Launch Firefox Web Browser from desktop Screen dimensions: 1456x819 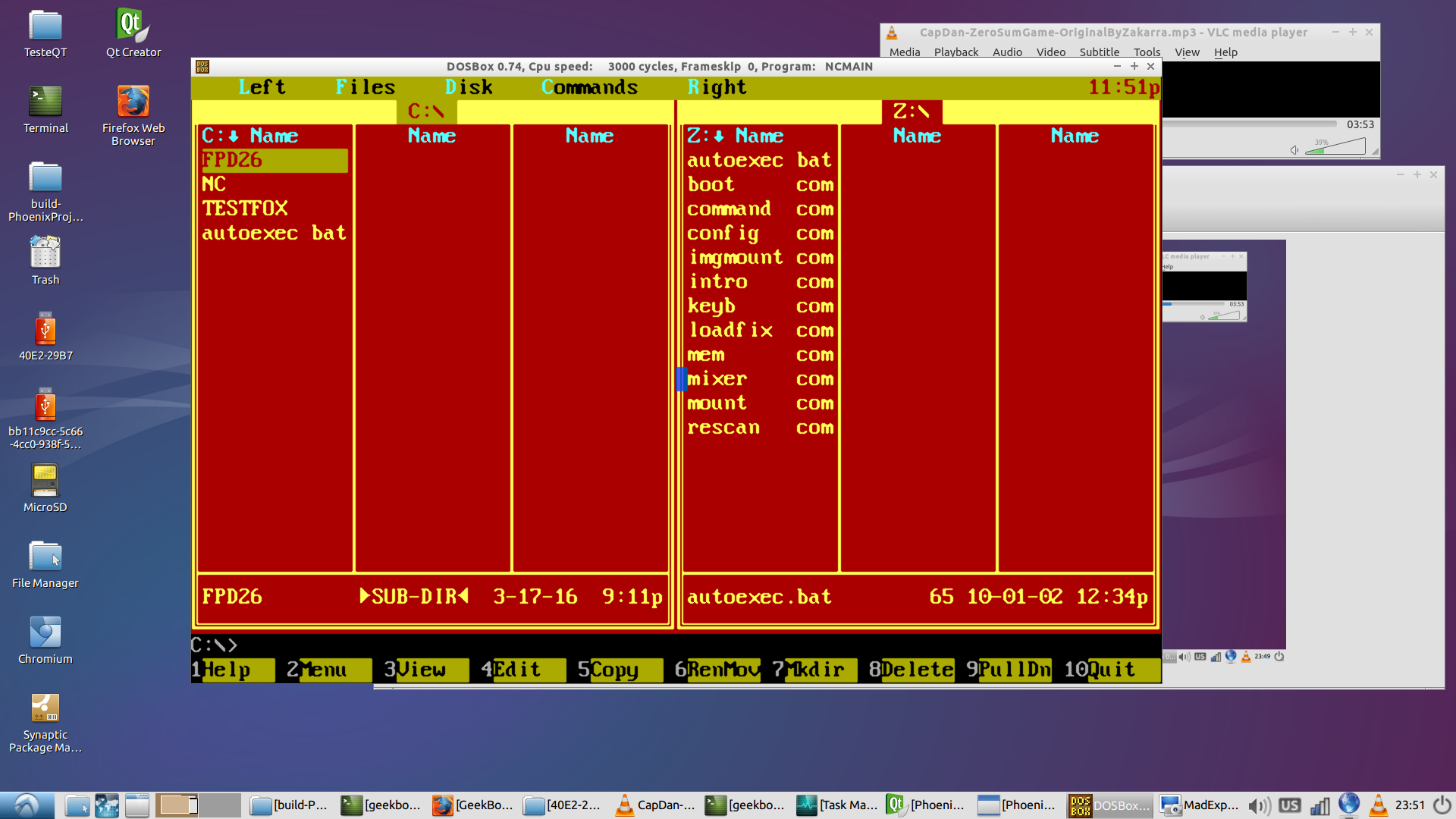coord(133,102)
